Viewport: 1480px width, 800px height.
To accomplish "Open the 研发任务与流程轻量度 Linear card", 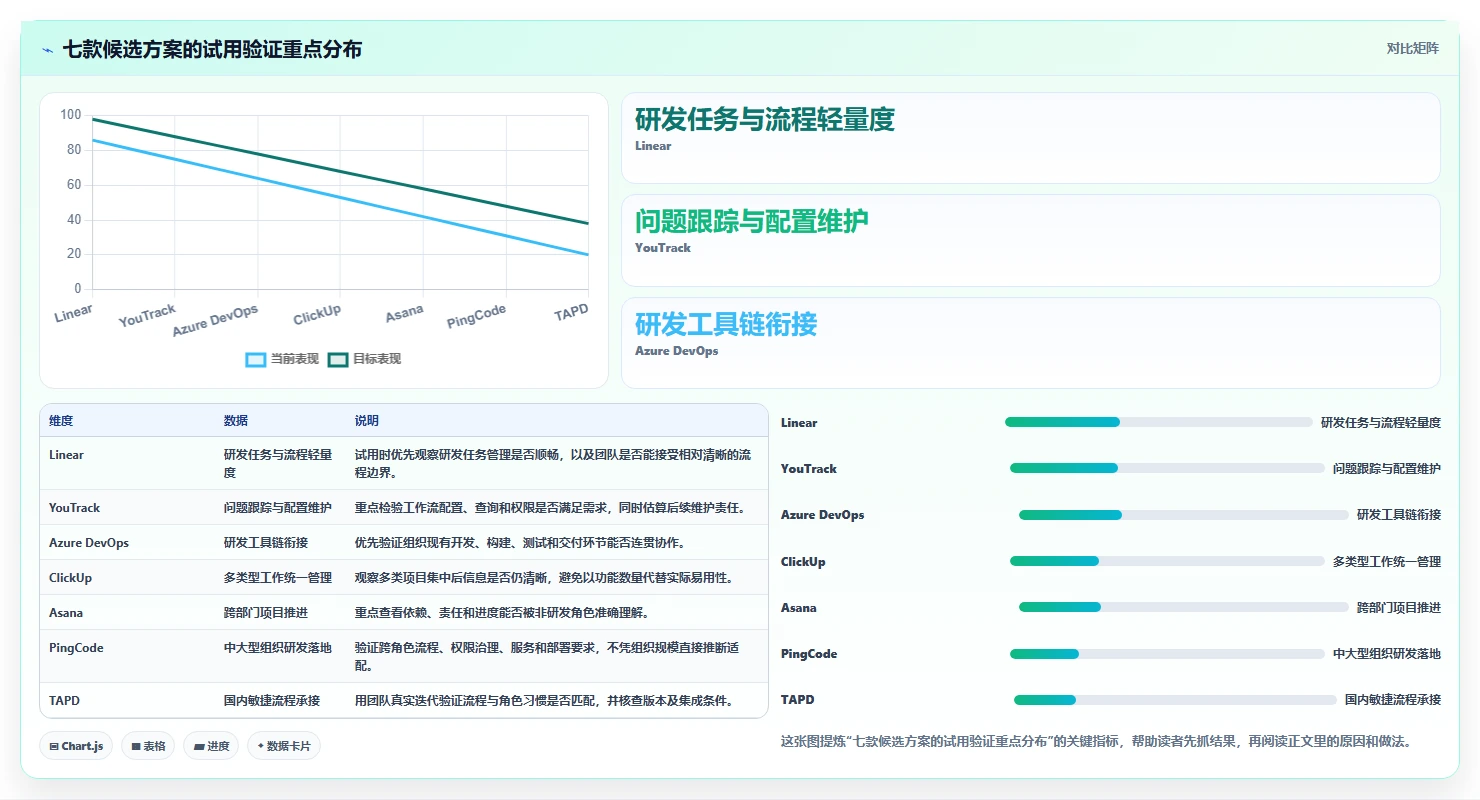I will tap(1031, 138).
